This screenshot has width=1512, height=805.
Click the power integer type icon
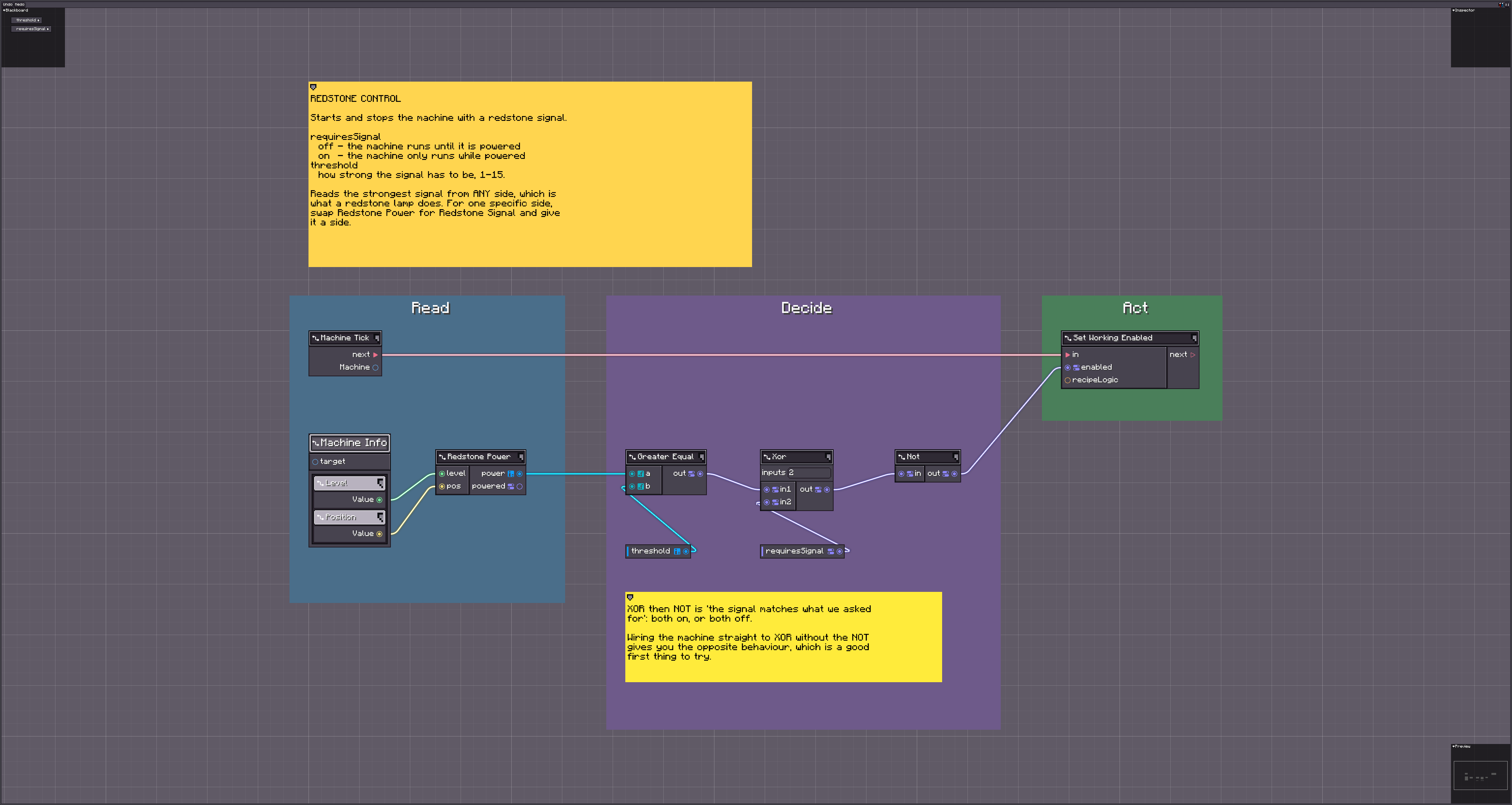coord(510,474)
